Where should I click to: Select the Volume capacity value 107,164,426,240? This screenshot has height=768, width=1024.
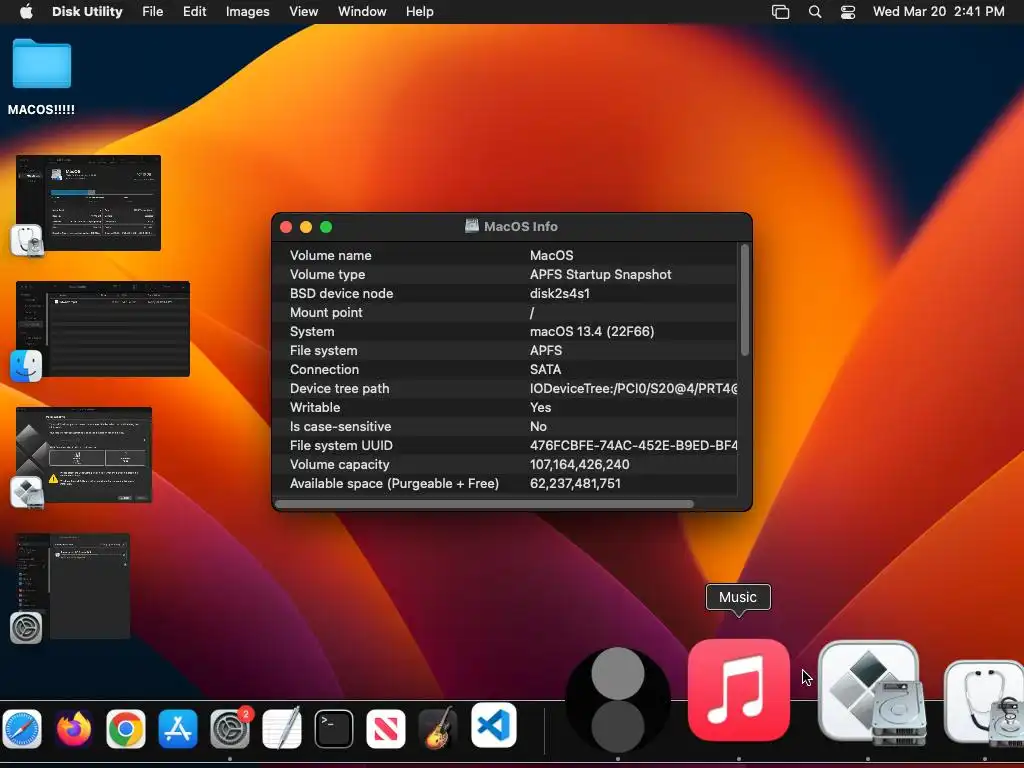(579, 464)
